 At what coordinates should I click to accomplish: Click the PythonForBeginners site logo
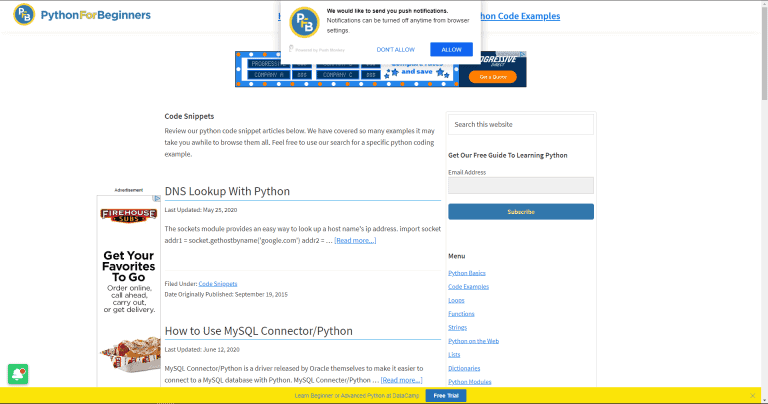coord(83,15)
